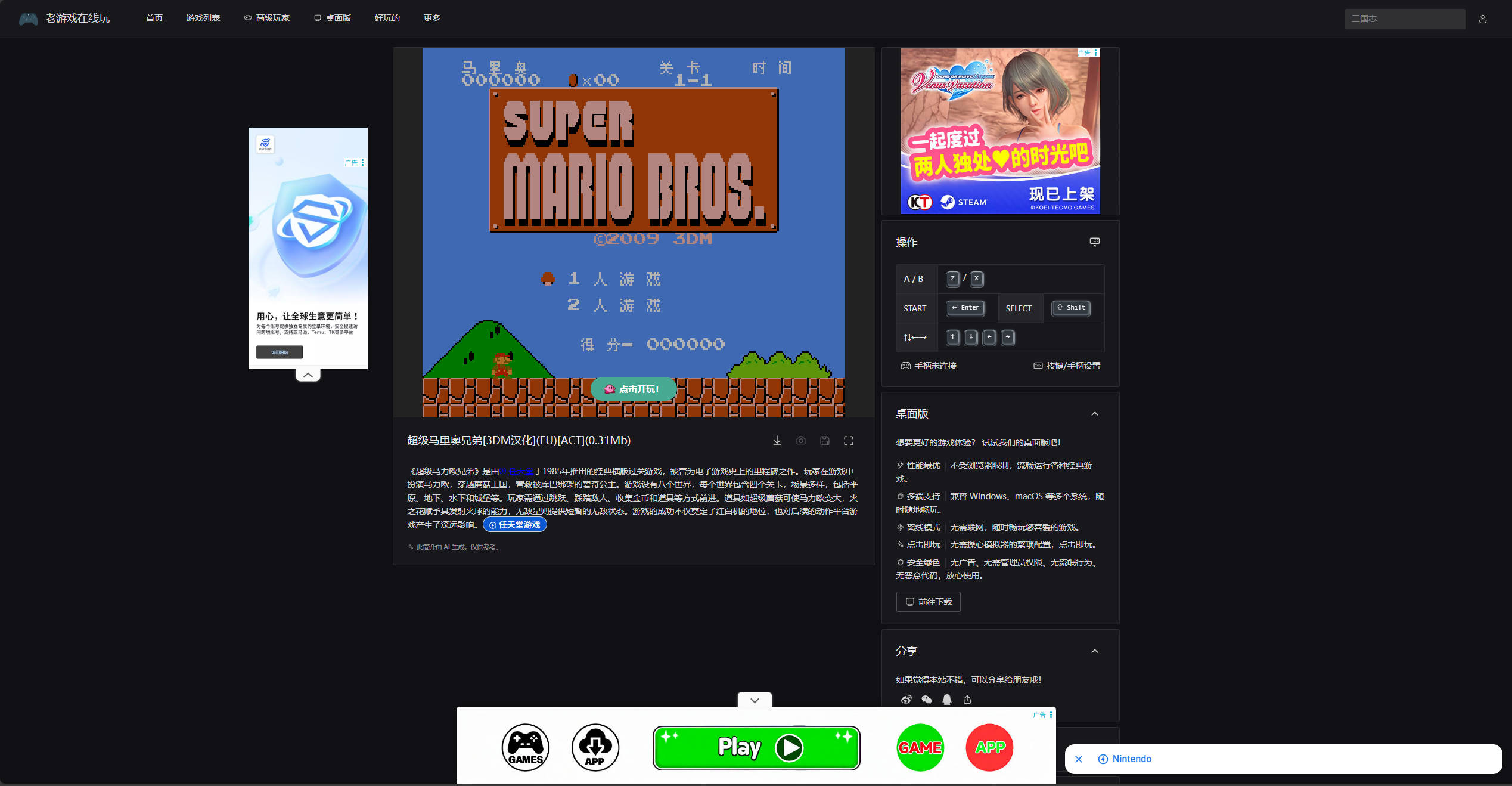This screenshot has height=786, width=1512.
Task: Take a screenshot with camera icon
Action: [x=801, y=441]
